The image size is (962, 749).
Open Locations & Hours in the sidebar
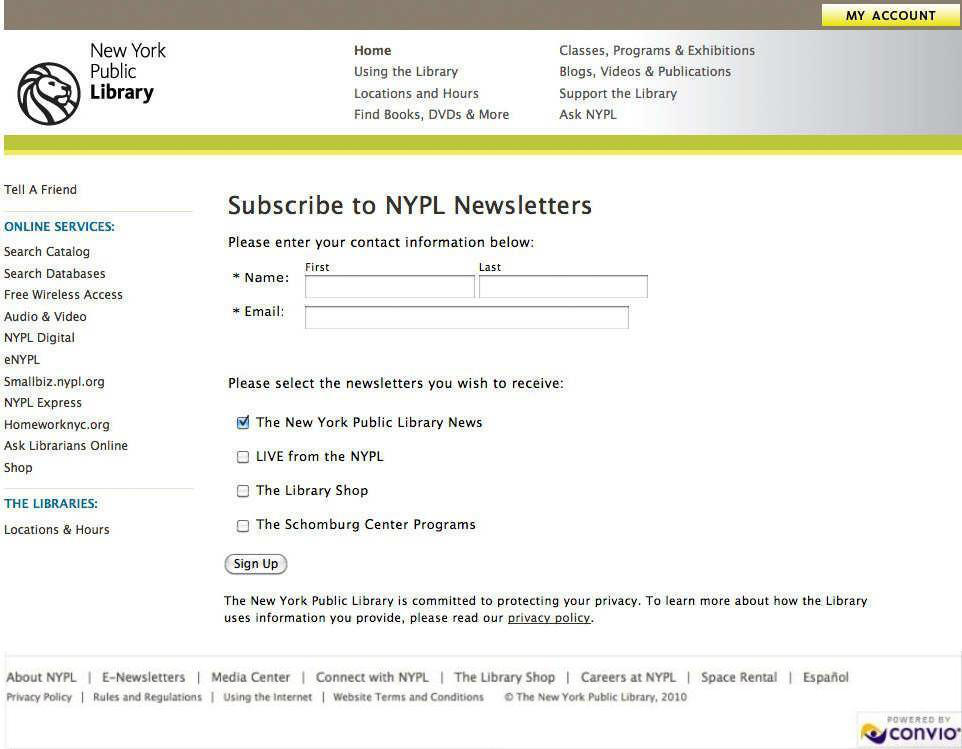click(57, 530)
